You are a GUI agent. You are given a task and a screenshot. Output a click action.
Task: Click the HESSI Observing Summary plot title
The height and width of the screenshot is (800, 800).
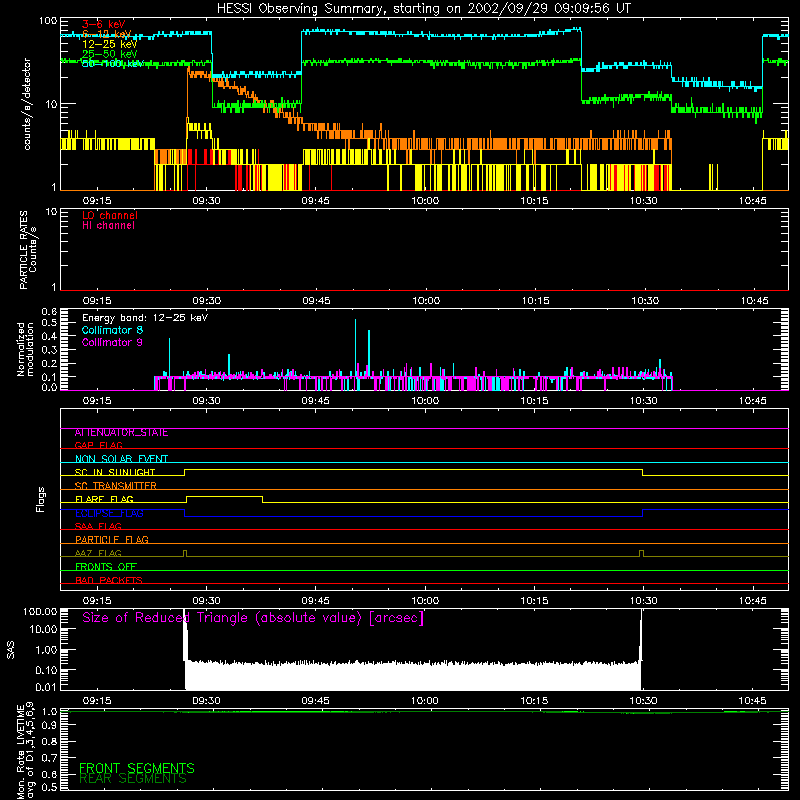click(x=423, y=9)
